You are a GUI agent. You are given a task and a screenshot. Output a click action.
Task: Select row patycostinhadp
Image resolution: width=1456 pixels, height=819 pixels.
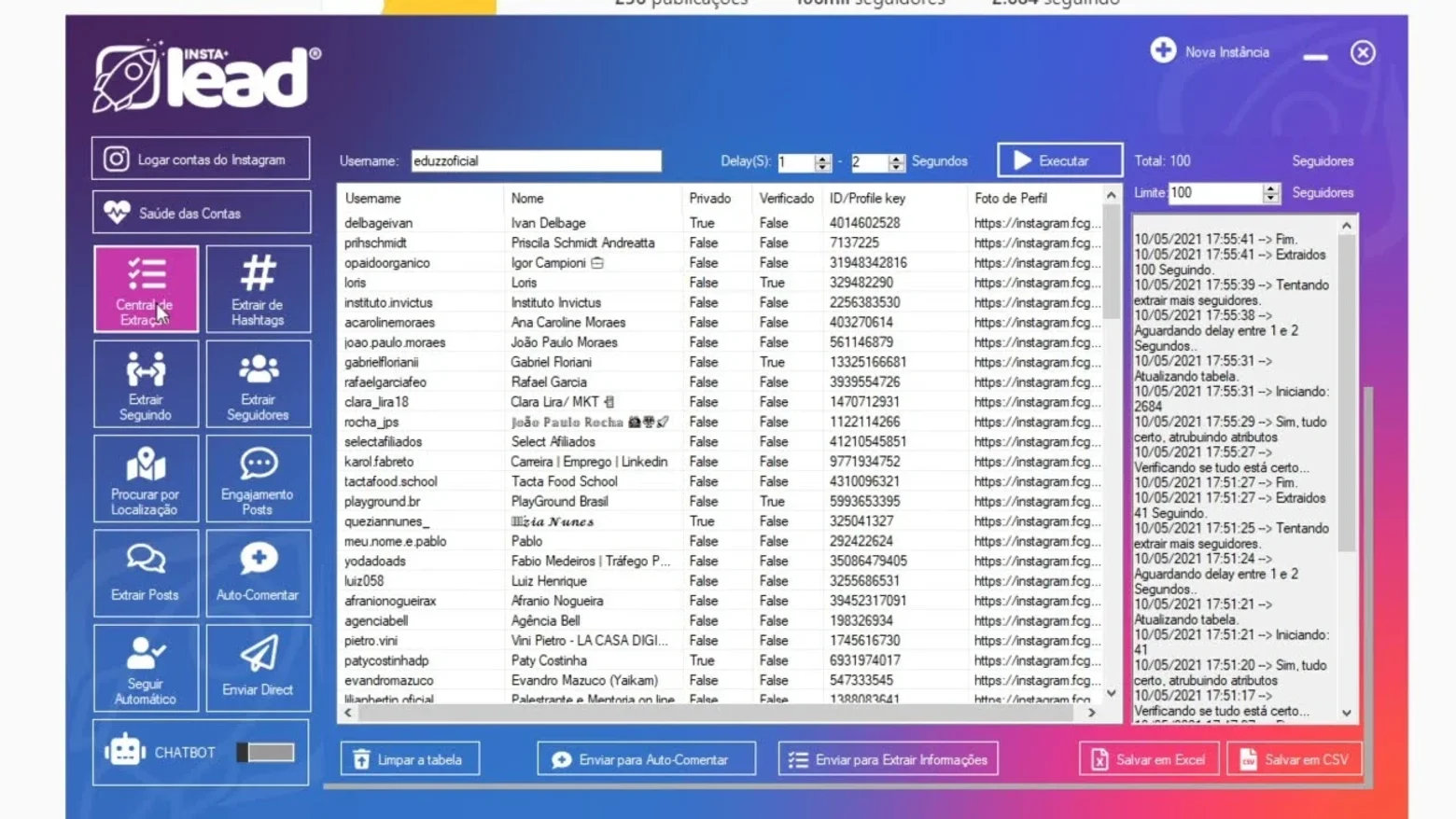[720, 660]
